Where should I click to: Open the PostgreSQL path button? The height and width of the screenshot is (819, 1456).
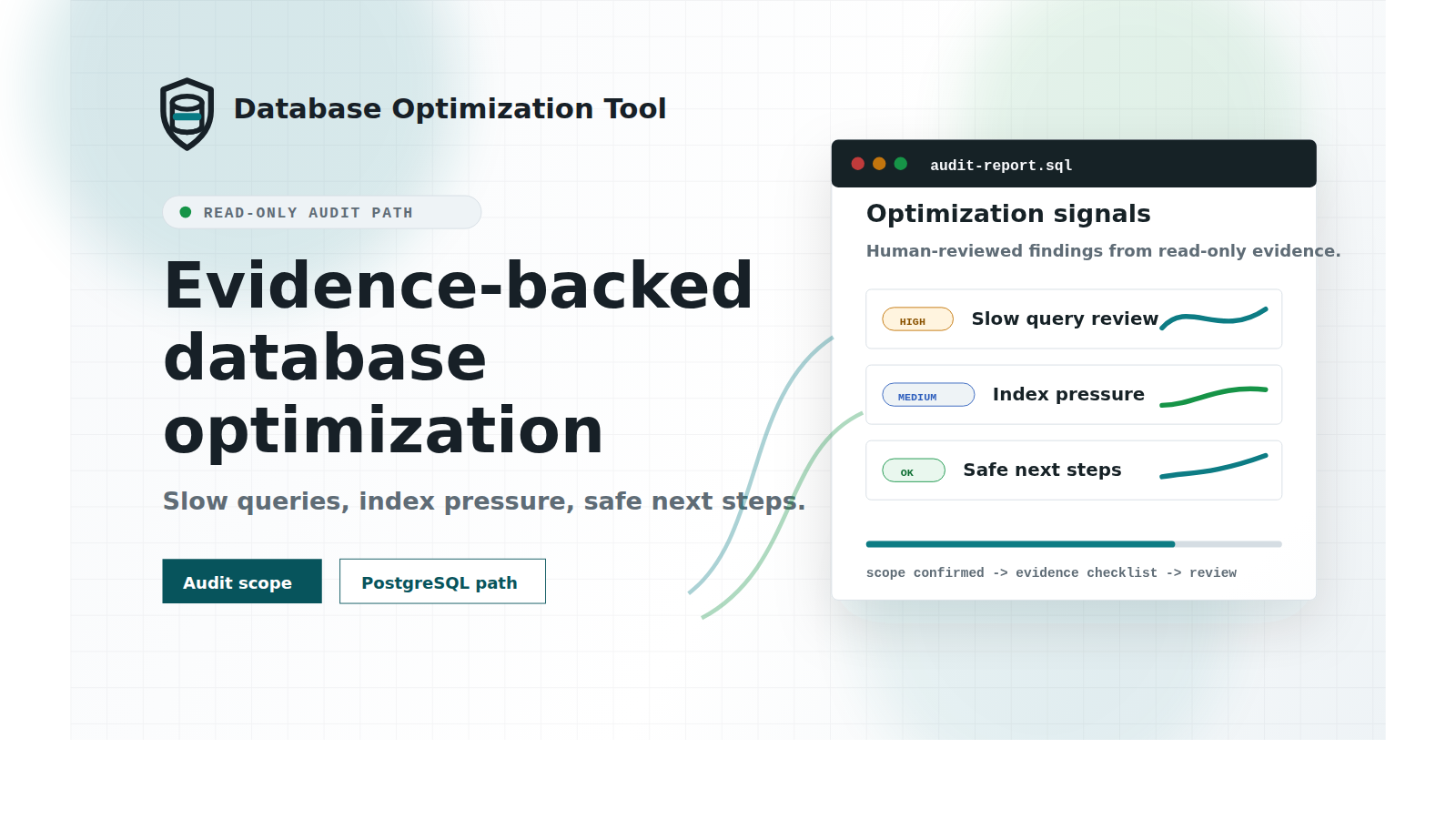pyautogui.click(x=442, y=581)
